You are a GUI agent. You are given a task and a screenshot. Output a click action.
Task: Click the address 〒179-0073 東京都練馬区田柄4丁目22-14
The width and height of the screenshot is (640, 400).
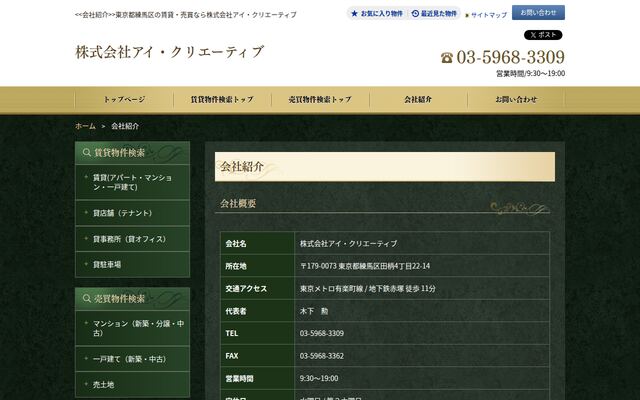(365, 266)
